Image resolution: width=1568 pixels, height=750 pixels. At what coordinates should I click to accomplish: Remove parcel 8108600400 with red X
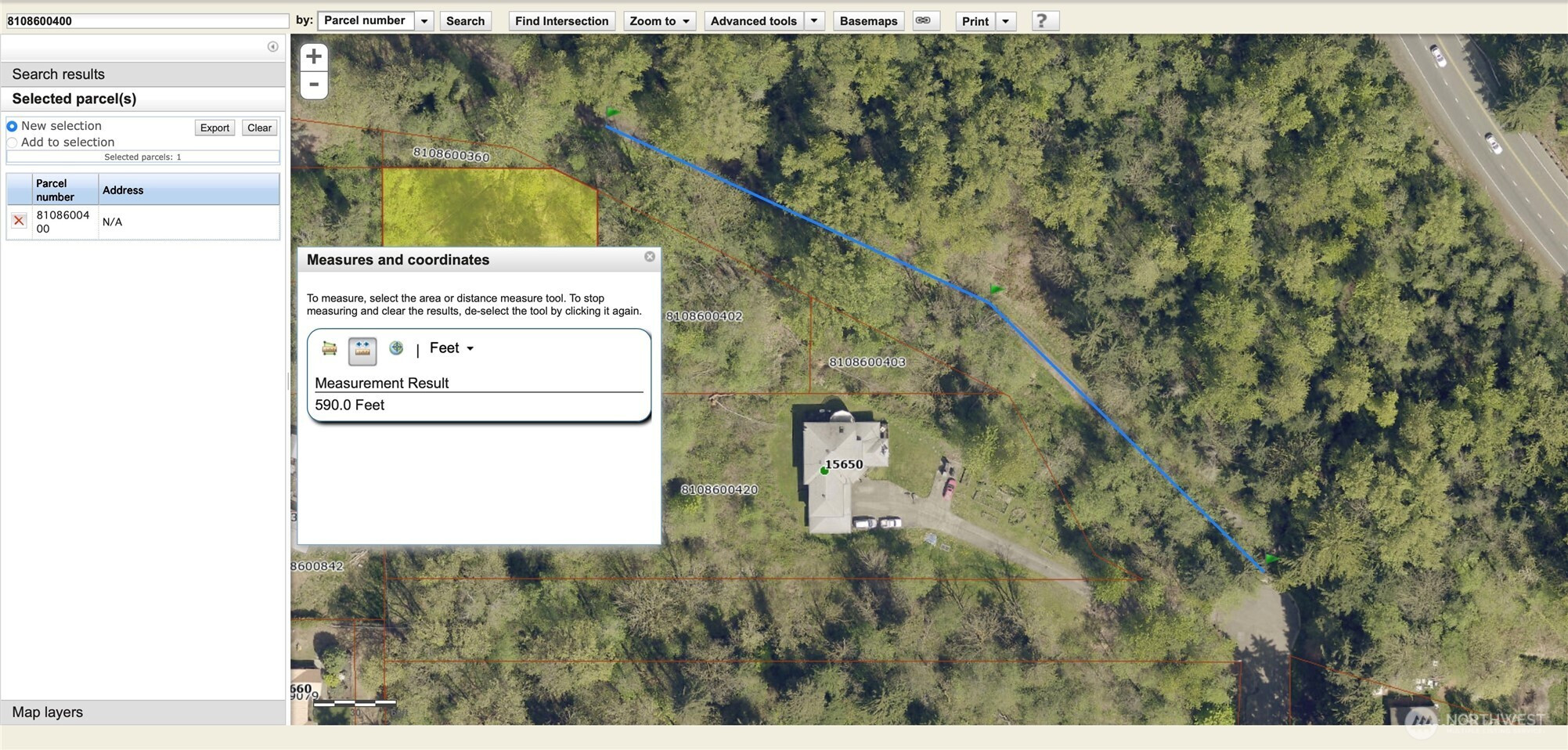tap(19, 222)
